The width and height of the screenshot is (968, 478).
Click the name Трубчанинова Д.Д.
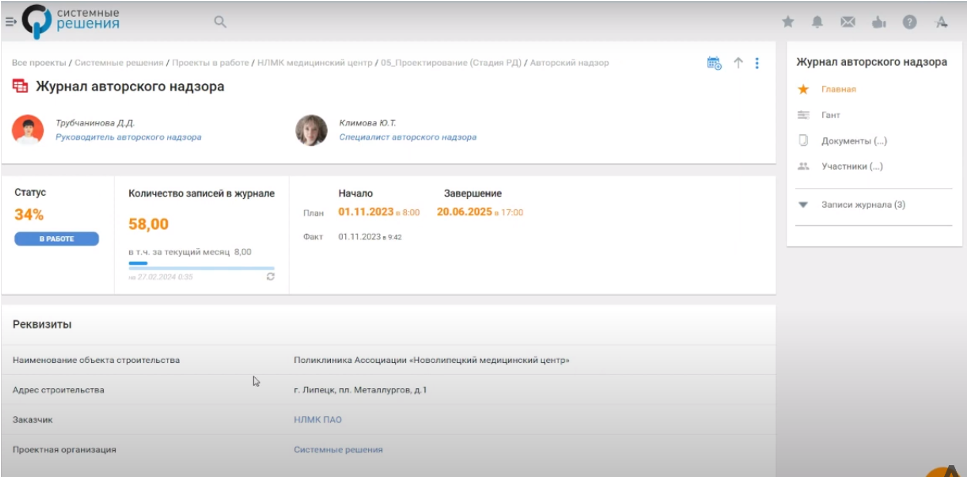pos(95,123)
